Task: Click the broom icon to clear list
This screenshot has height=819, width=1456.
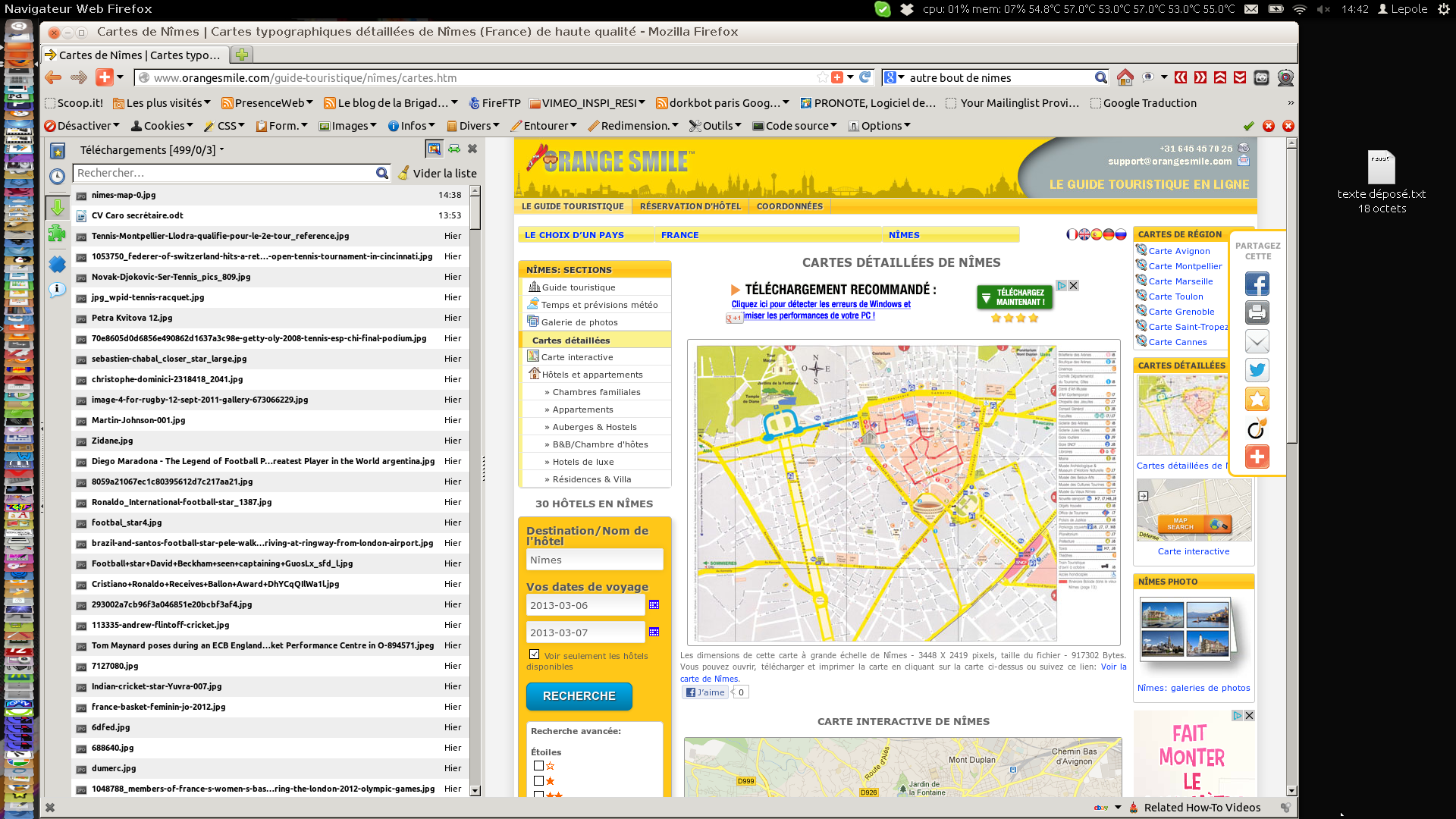Action: (404, 173)
